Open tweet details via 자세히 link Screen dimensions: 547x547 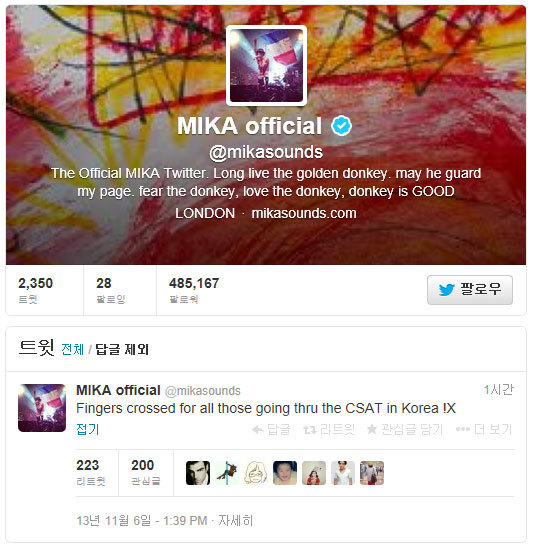pyautogui.click(x=235, y=520)
